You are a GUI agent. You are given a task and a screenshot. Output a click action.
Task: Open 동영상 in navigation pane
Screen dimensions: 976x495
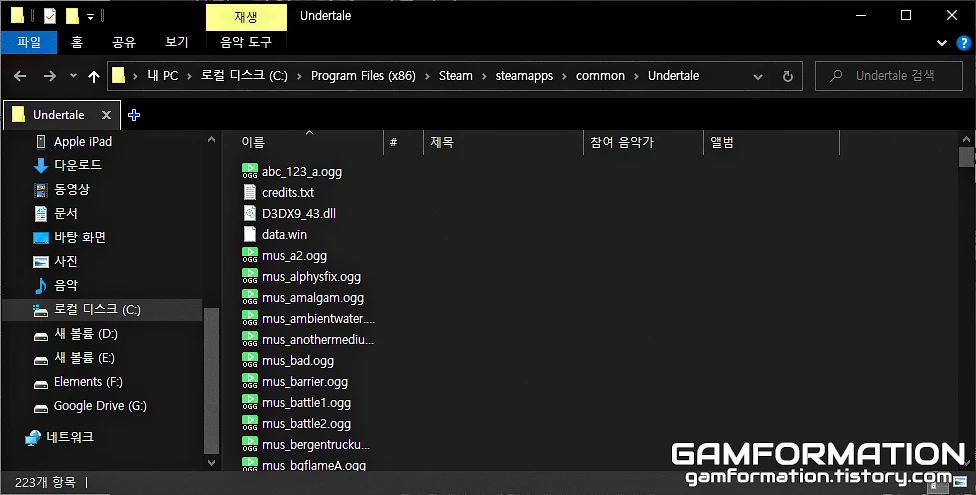tap(72, 189)
